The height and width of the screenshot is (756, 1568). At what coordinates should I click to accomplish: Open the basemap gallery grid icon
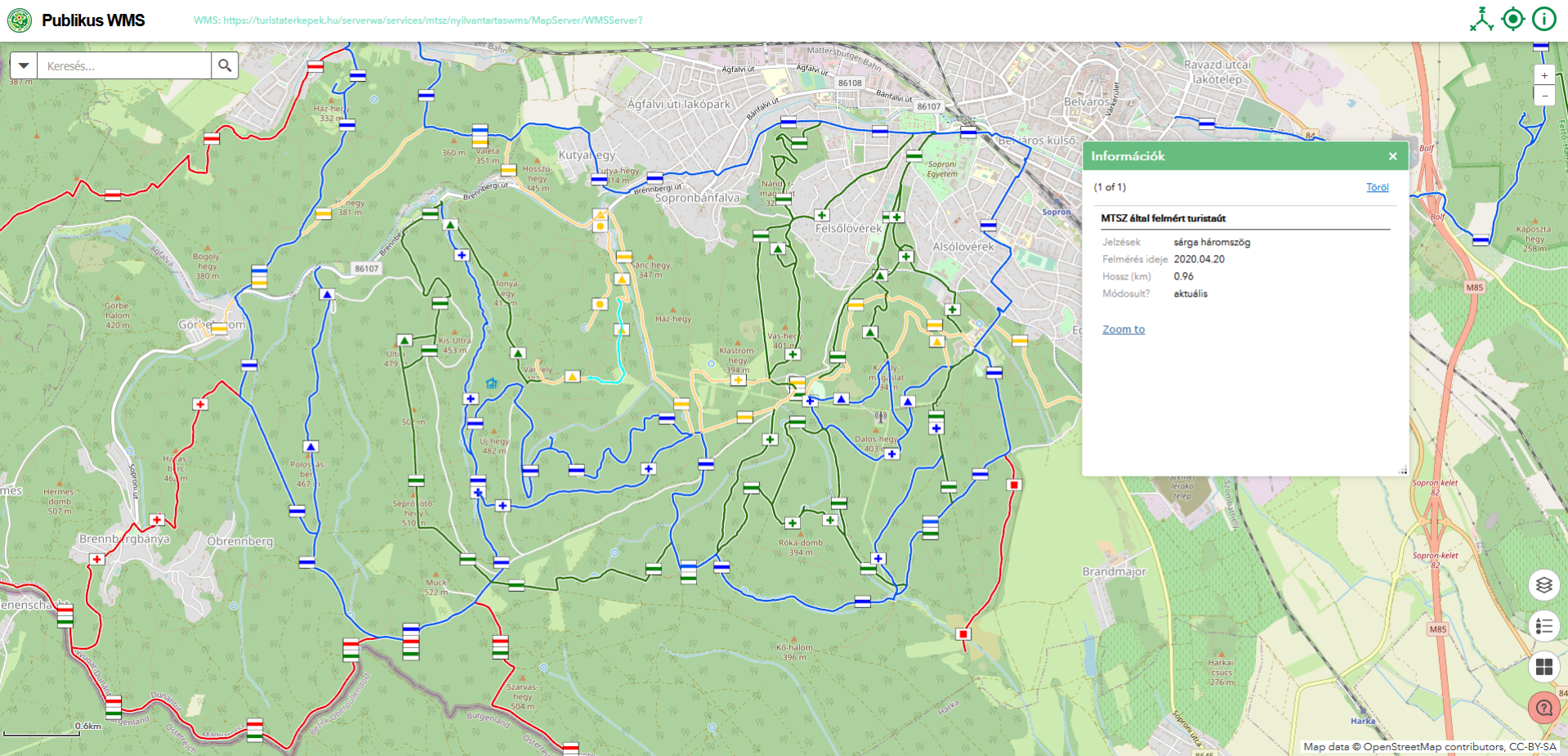[1543, 667]
